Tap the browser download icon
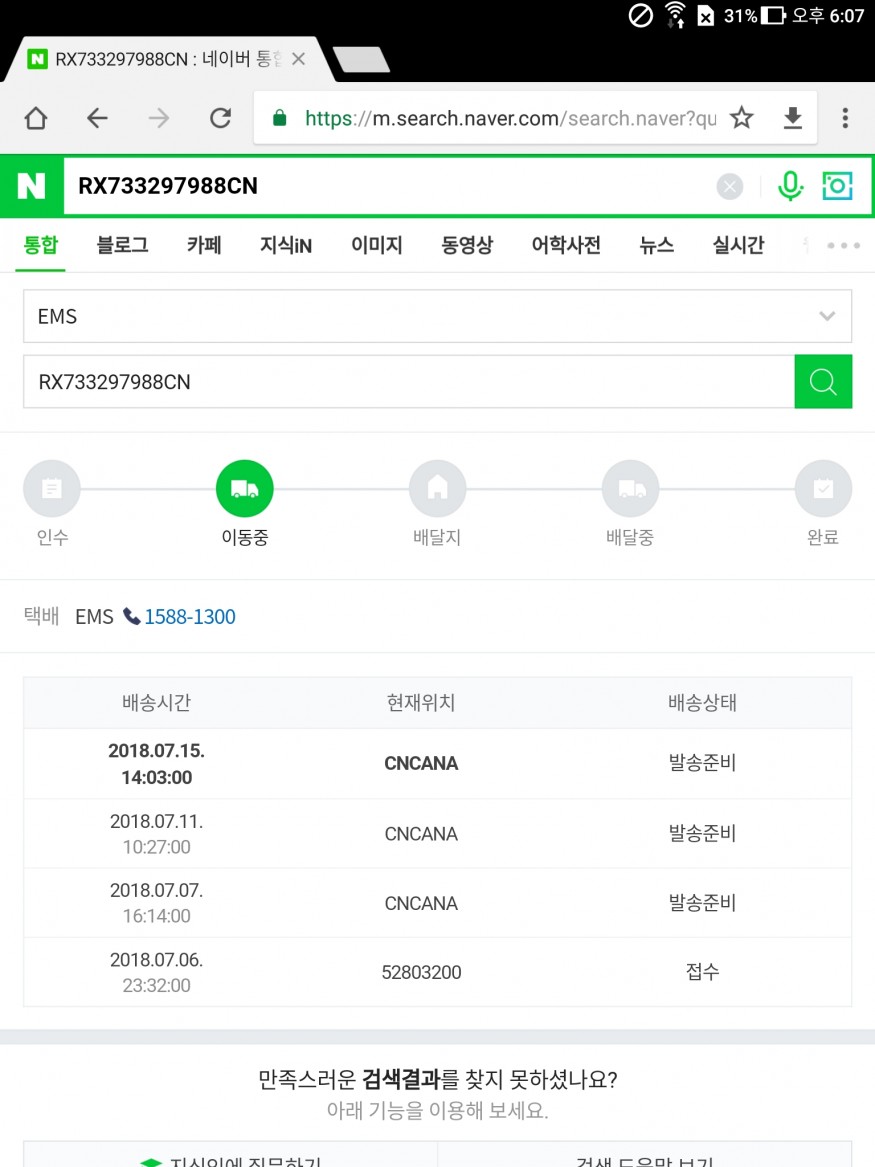 793,119
